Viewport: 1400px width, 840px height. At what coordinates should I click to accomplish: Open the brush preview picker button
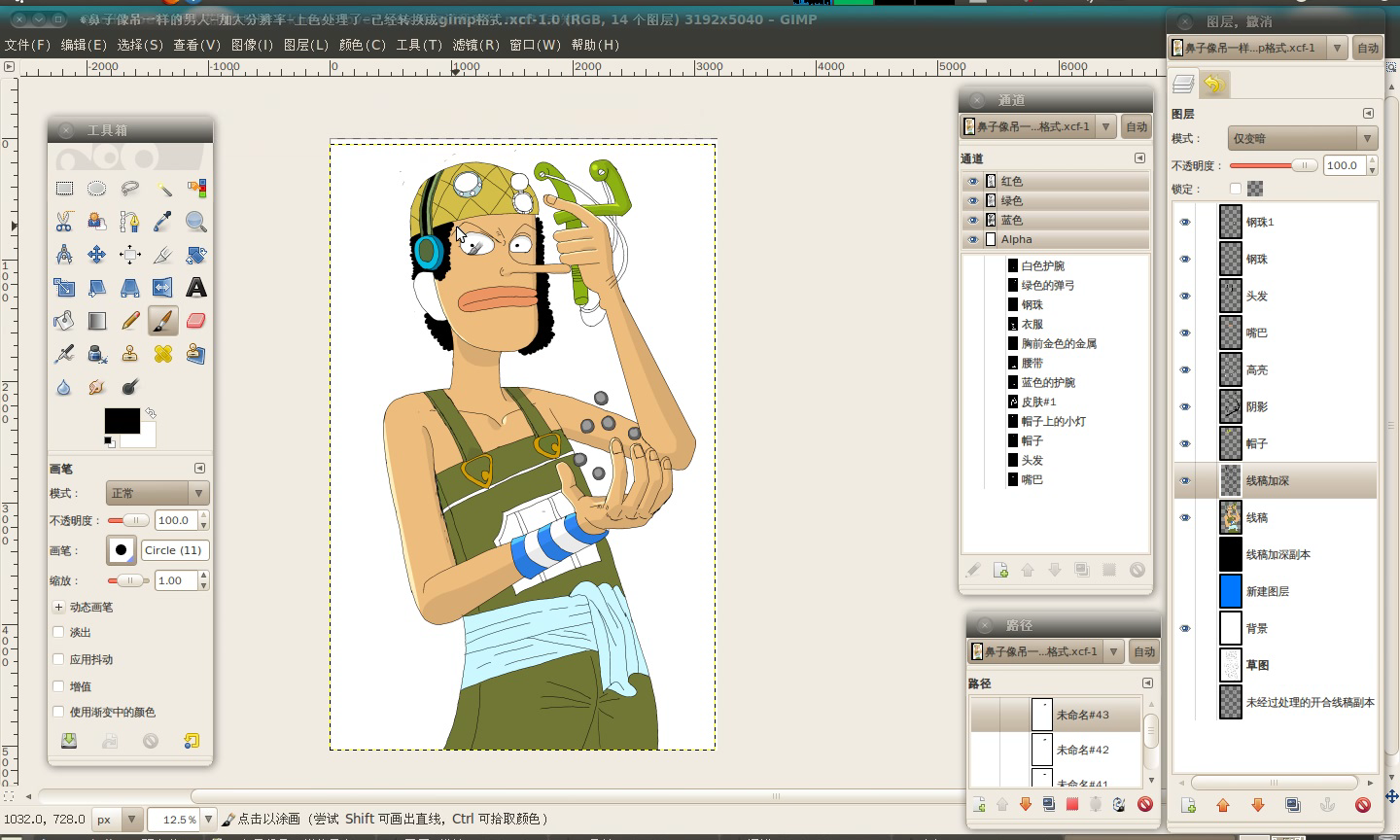pos(121,550)
